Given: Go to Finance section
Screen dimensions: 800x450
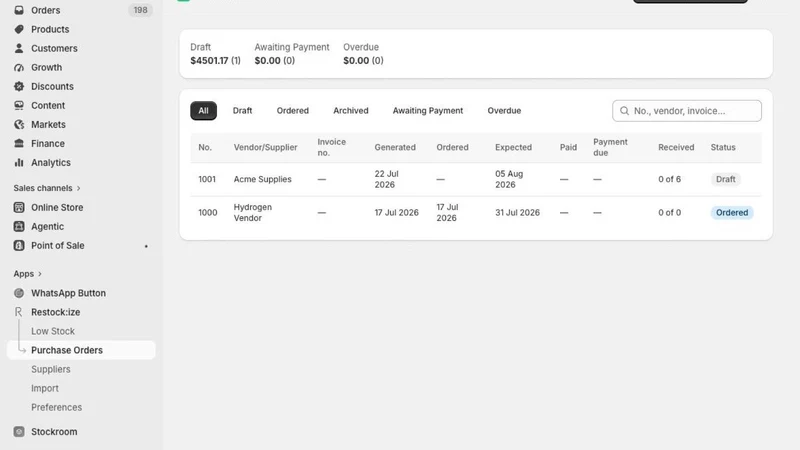Looking at the screenshot, I should [47, 143].
